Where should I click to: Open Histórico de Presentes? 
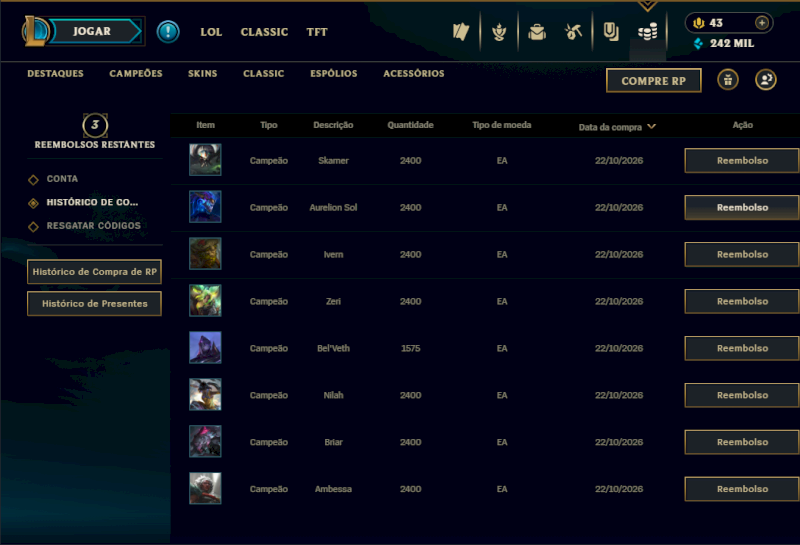(94, 304)
